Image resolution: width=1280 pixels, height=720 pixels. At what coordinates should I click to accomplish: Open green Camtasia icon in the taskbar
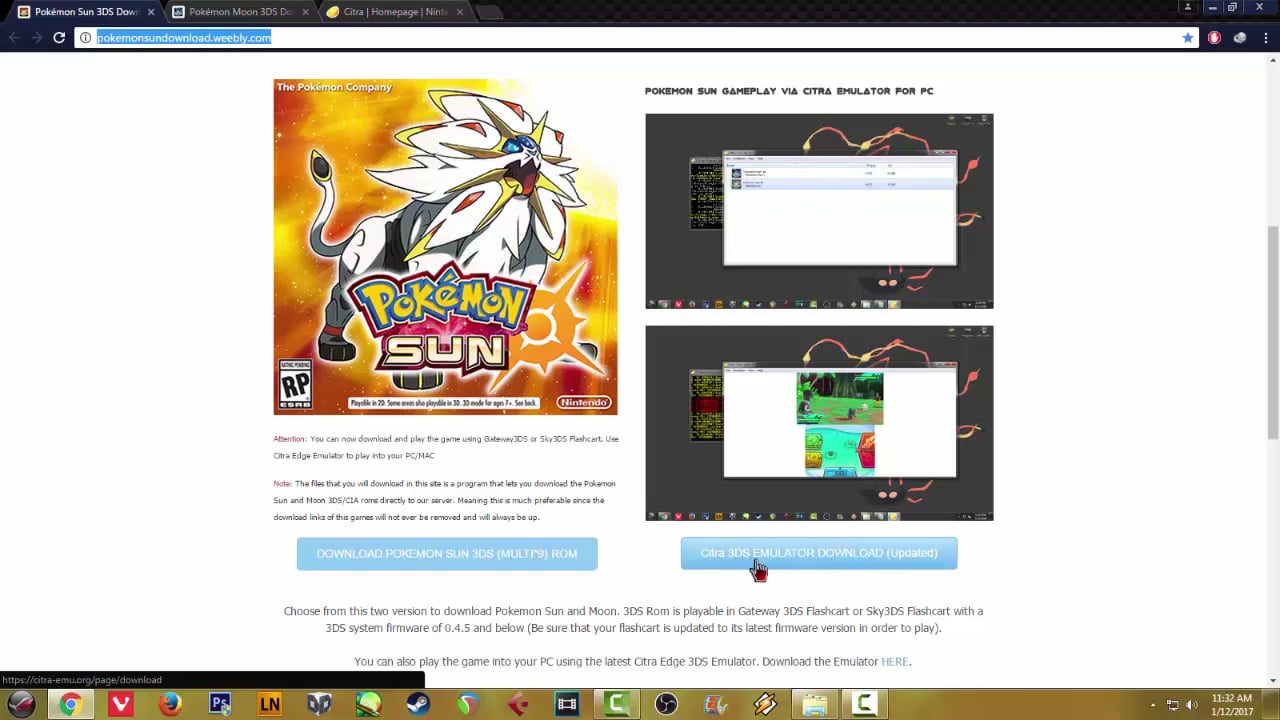click(617, 704)
